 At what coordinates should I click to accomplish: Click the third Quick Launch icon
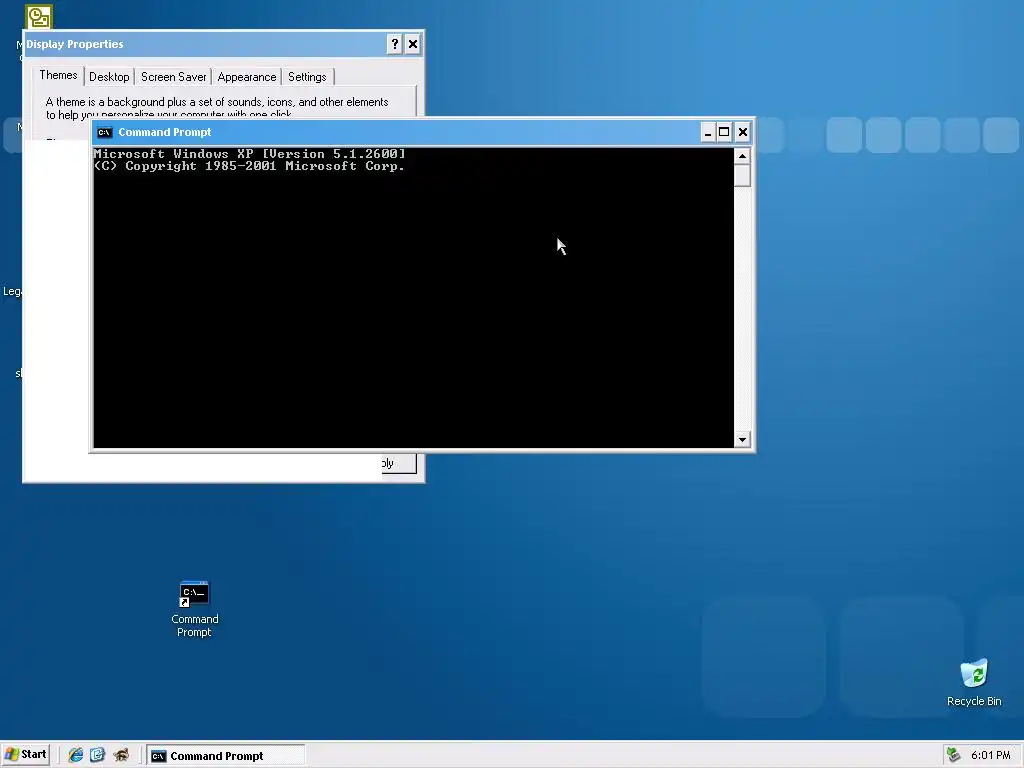[x=121, y=755]
